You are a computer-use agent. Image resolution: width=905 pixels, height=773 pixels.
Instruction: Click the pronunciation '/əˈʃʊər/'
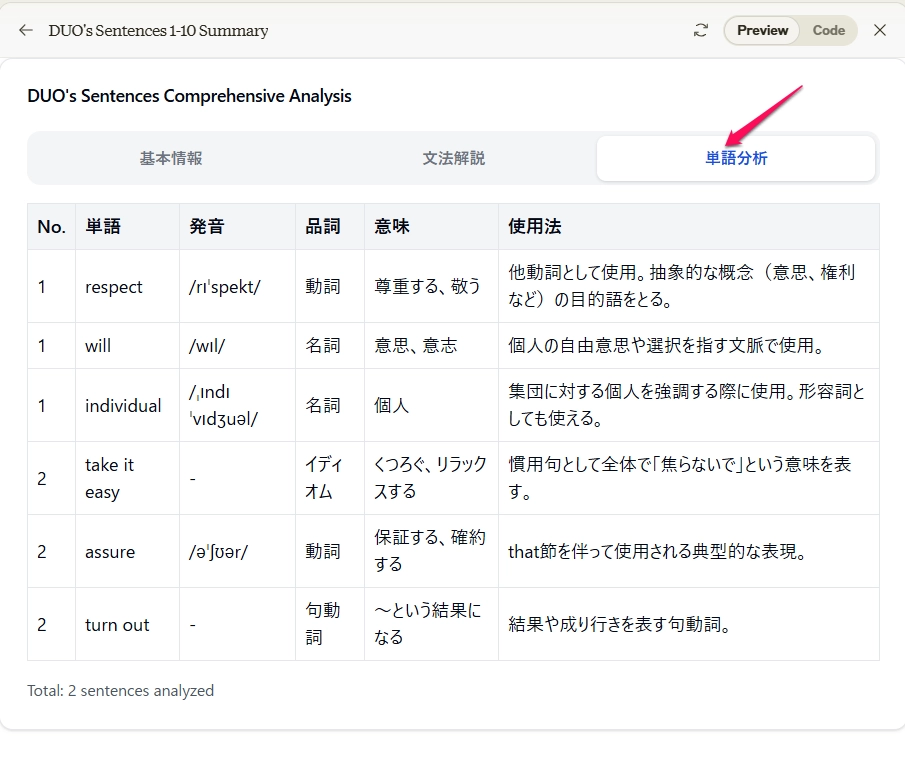[218, 552]
